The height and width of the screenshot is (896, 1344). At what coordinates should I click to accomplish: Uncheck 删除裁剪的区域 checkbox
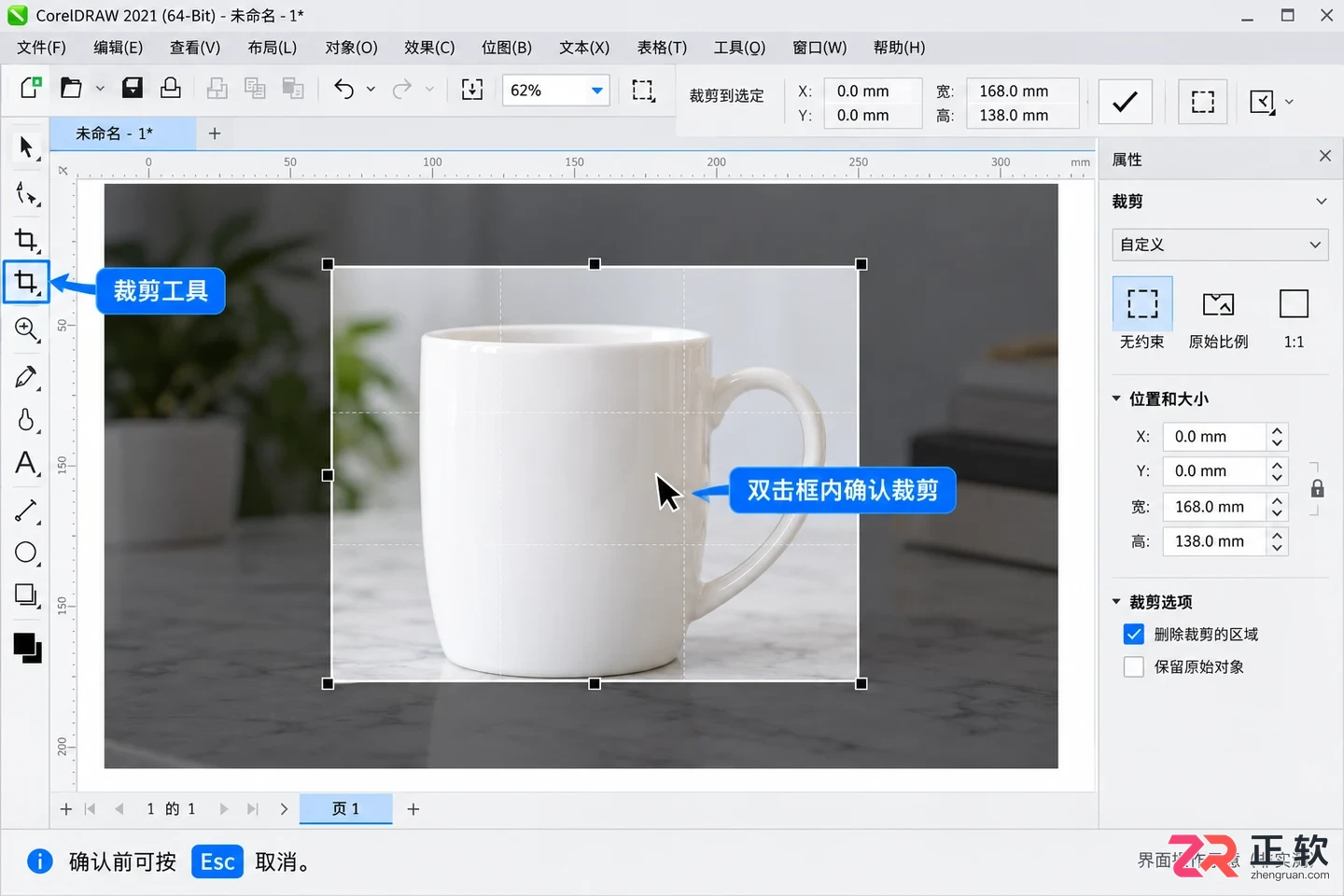tap(1134, 635)
